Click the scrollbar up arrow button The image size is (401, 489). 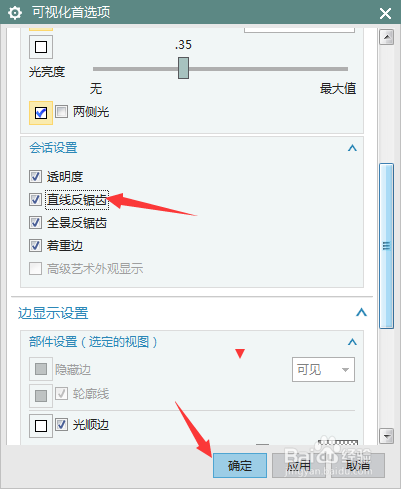tap(387, 37)
